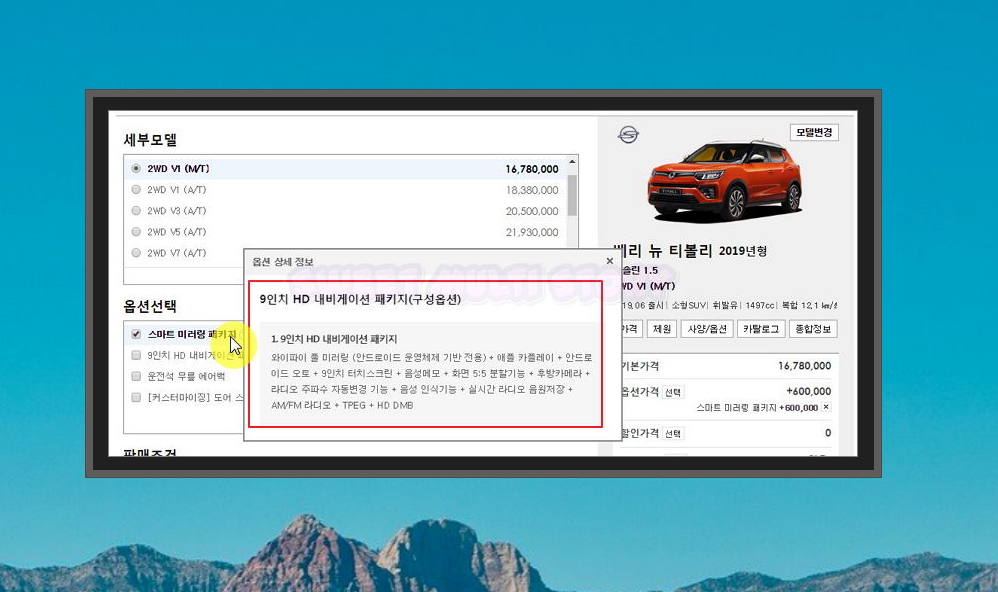Click the model list scrollbar thumb
The width and height of the screenshot is (998, 592).
pos(572,195)
